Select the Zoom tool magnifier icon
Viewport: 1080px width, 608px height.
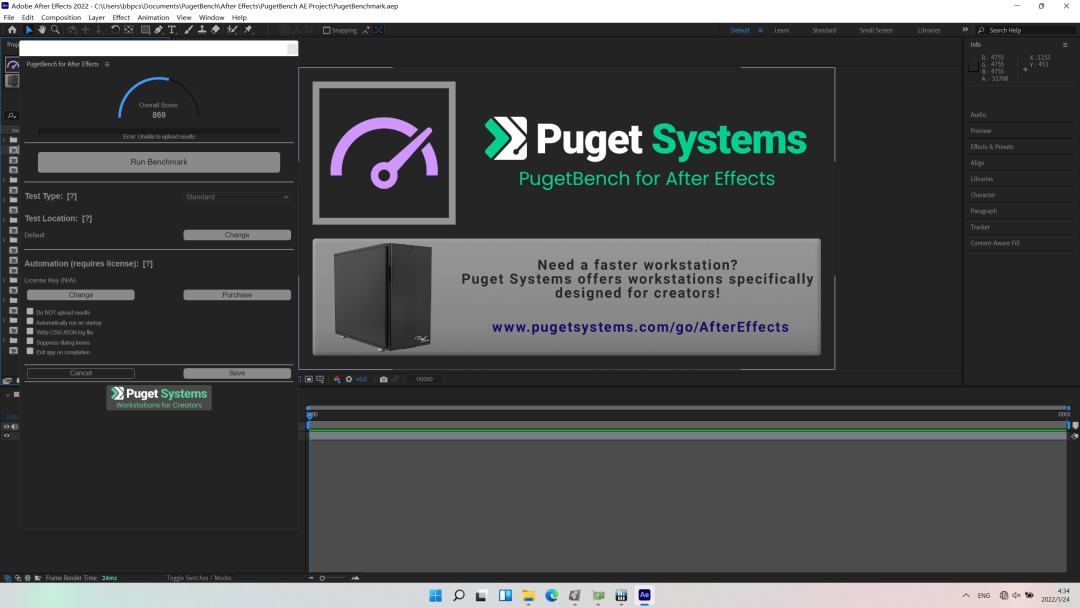click(x=55, y=30)
